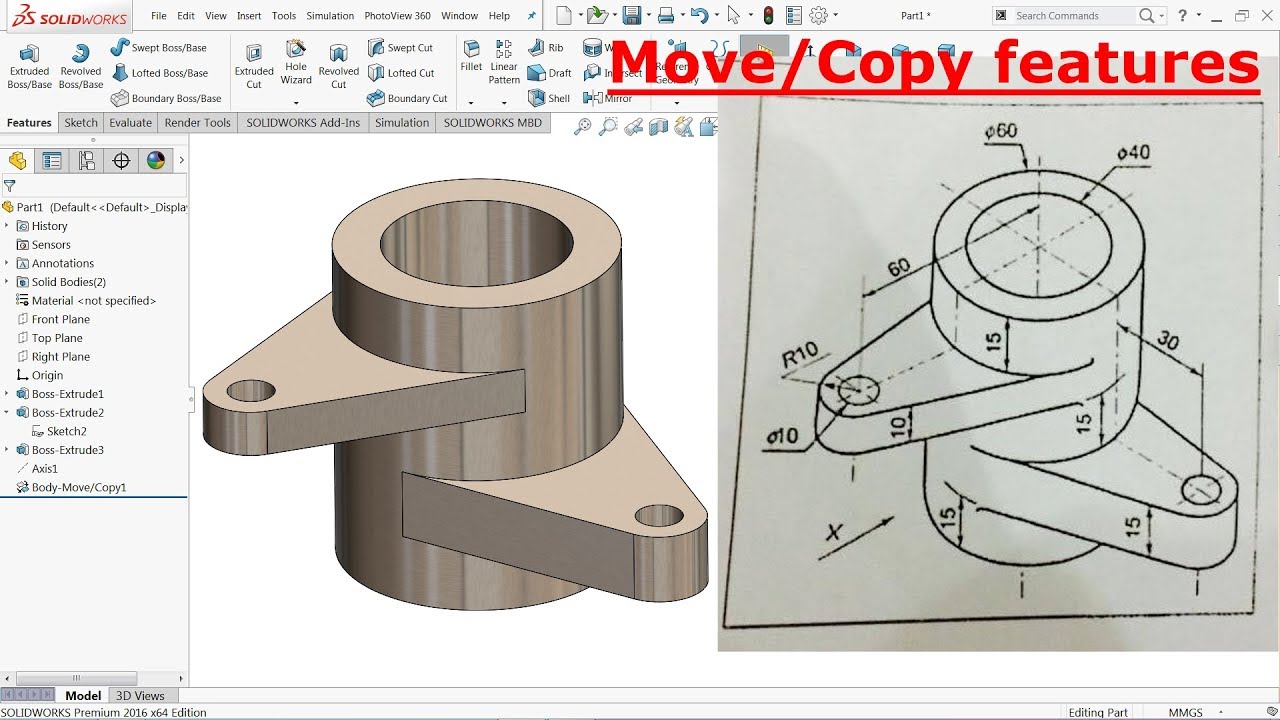Click the Undo icon

click(x=699, y=15)
